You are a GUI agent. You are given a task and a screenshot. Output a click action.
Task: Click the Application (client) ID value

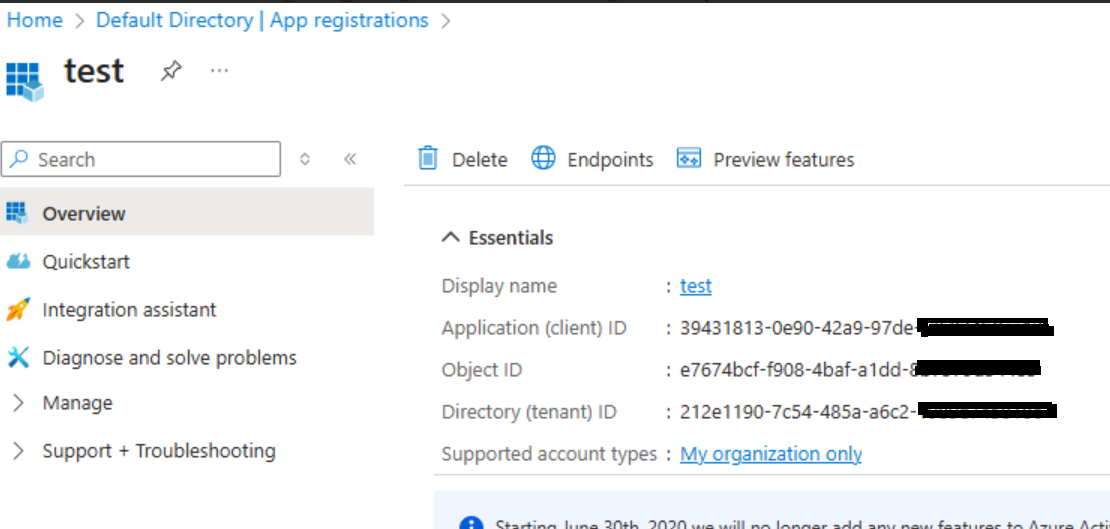(867, 328)
